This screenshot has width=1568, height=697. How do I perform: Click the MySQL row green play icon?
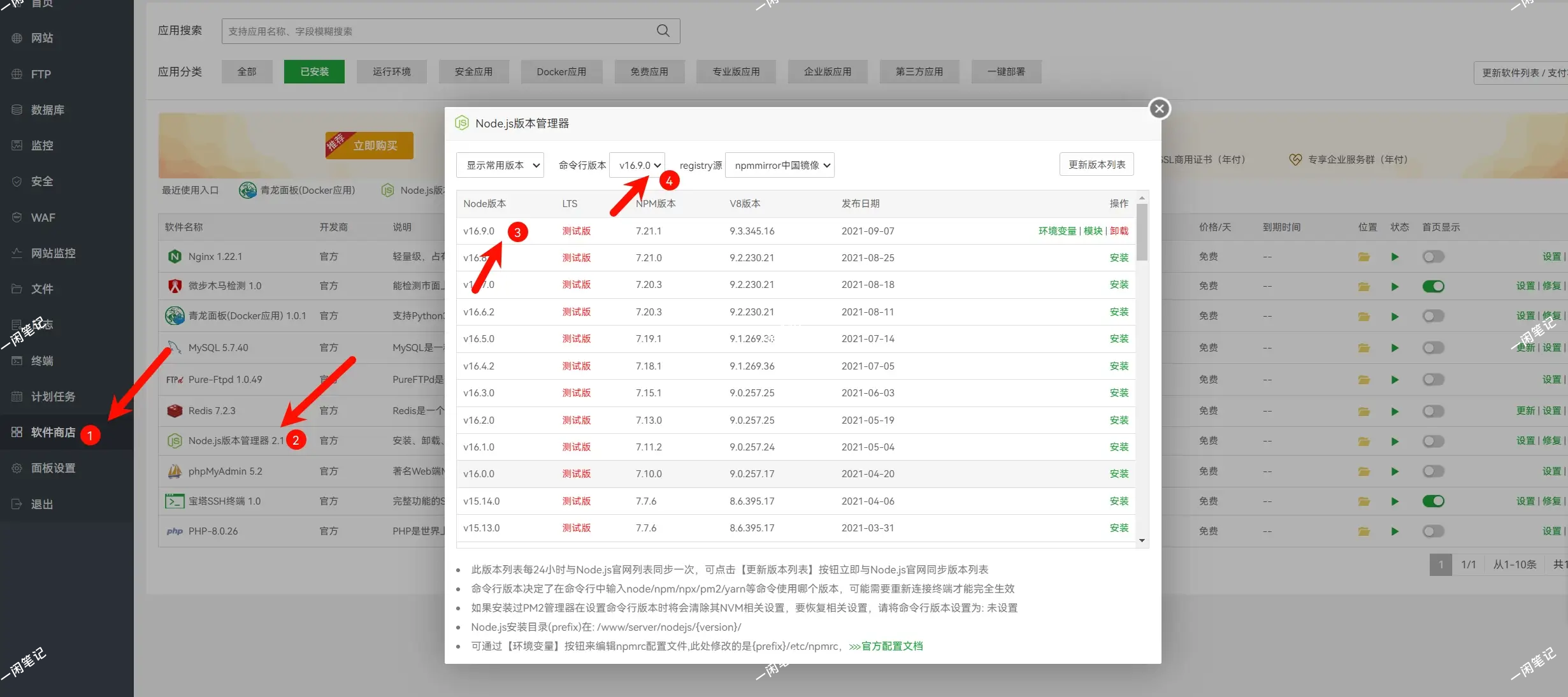[x=1395, y=348]
